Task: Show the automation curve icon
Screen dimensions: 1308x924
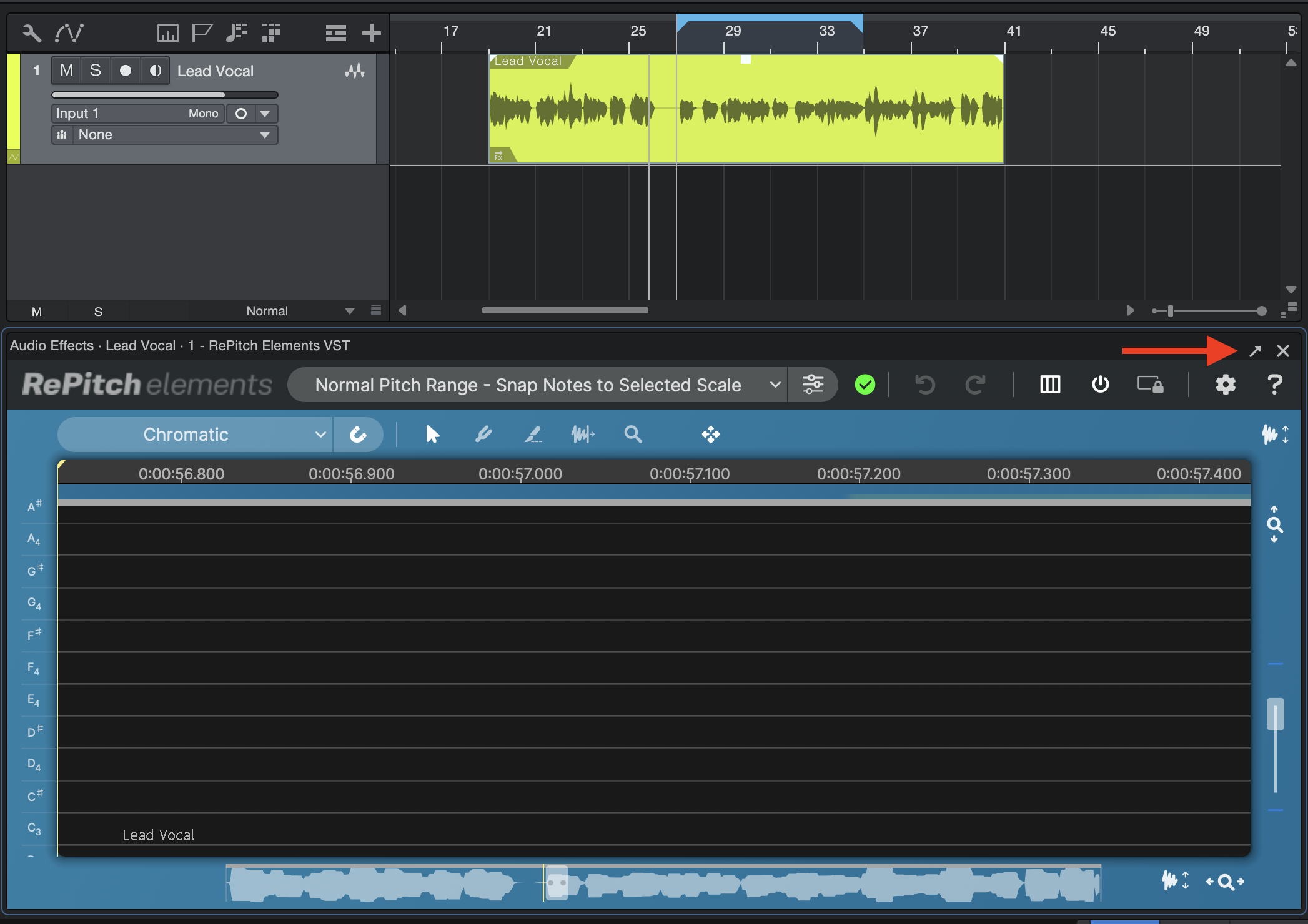Action: tap(69, 33)
